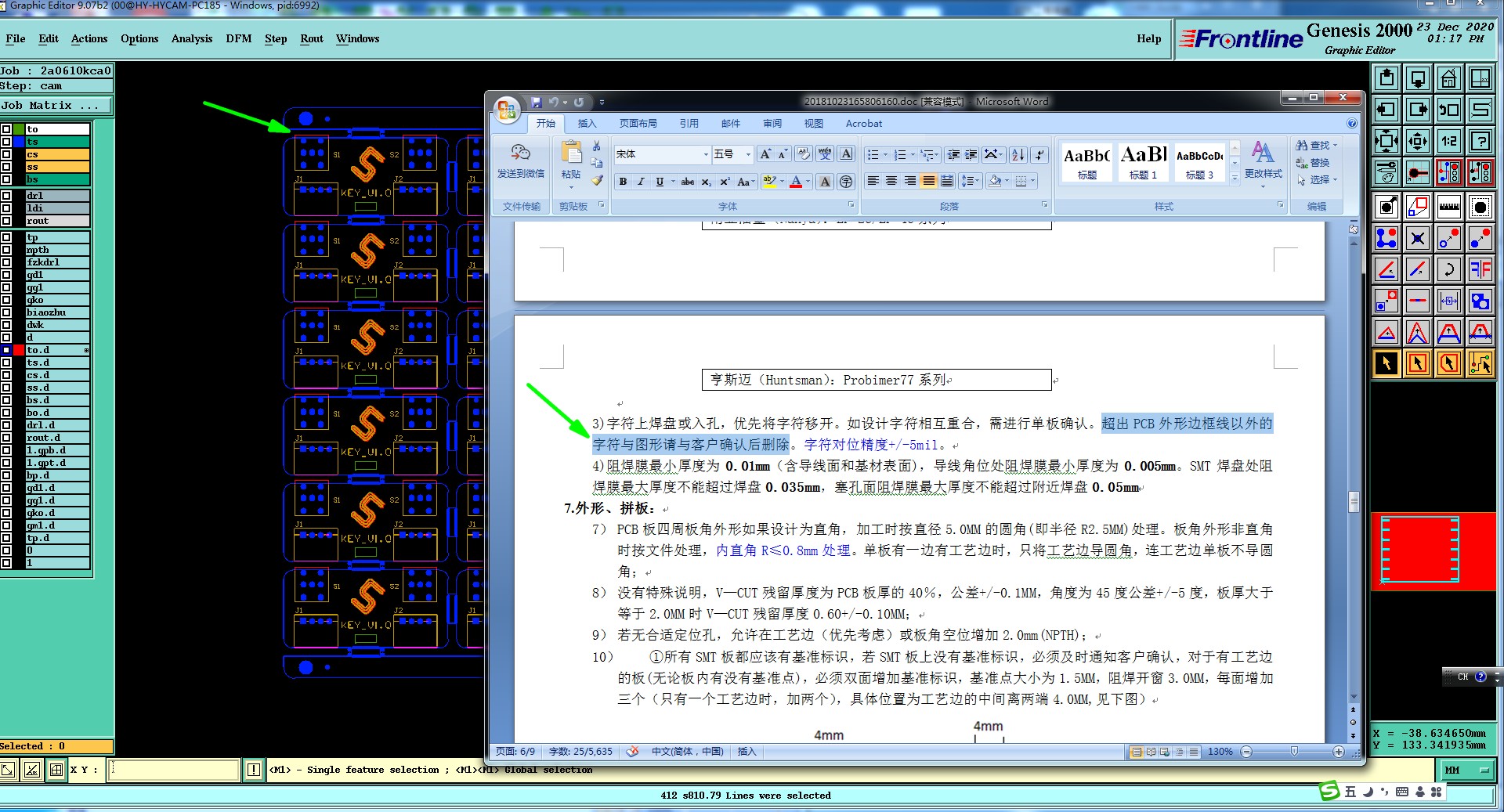Click the Format Painter brush in Word
This screenshot has height=812, width=1504.
(x=597, y=181)
